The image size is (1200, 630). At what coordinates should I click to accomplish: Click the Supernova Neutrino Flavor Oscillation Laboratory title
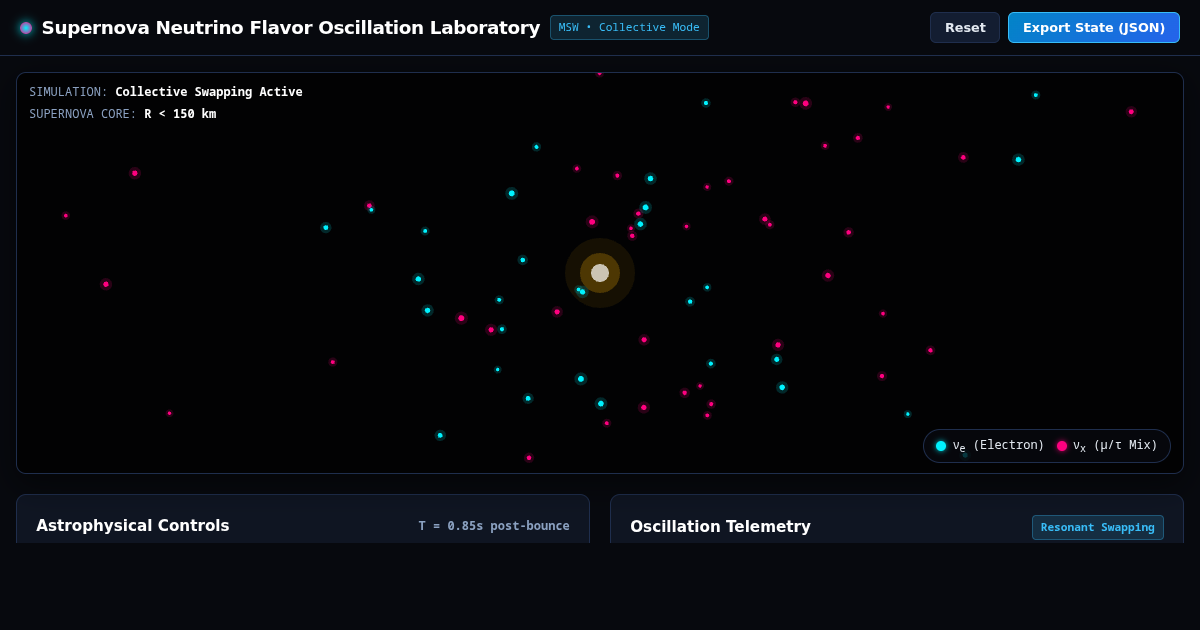291,28
